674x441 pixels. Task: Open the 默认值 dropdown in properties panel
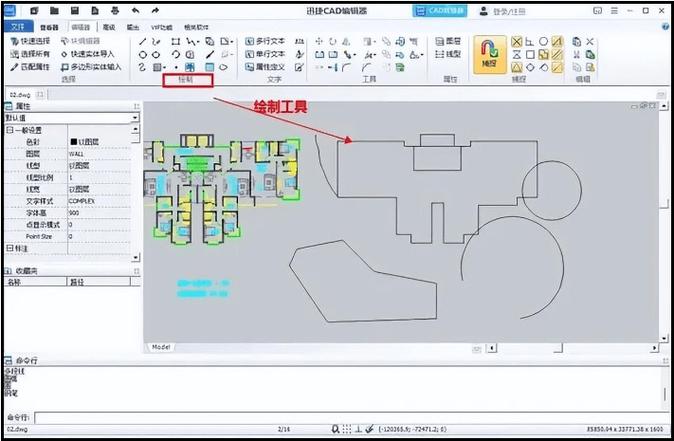point(135,118)
